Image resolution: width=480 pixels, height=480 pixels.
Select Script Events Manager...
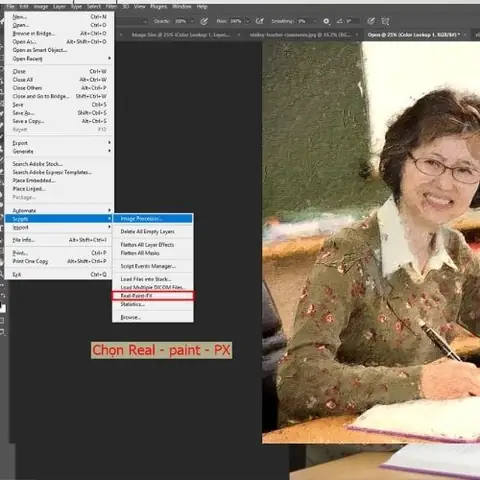[x=153, y=266]
